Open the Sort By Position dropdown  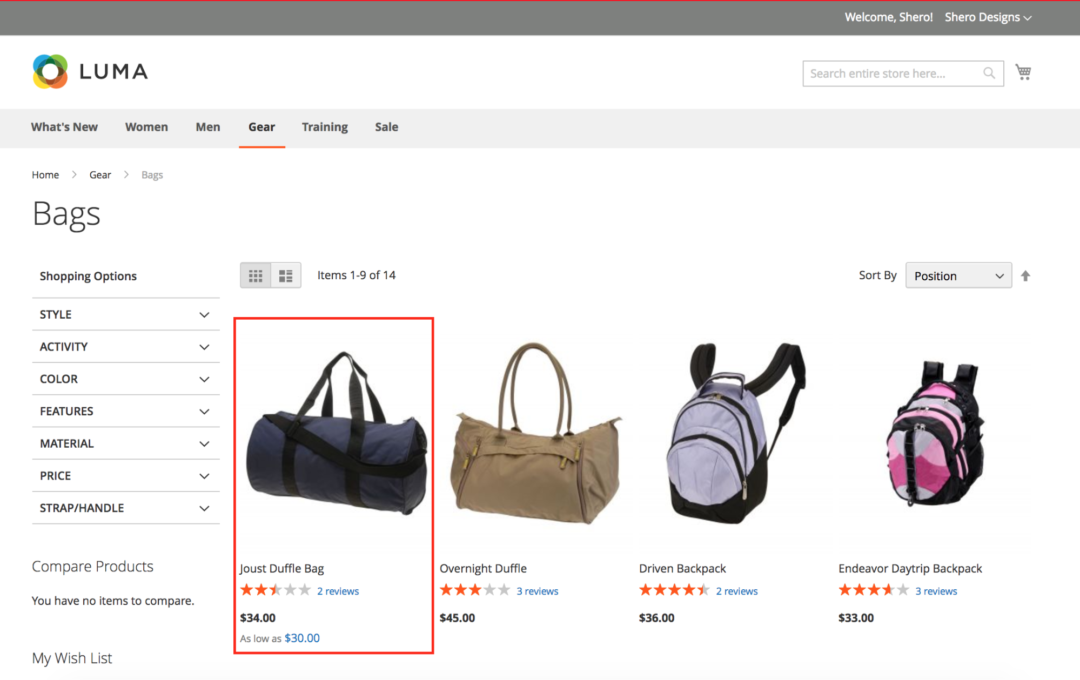click(x=957, y=275)
